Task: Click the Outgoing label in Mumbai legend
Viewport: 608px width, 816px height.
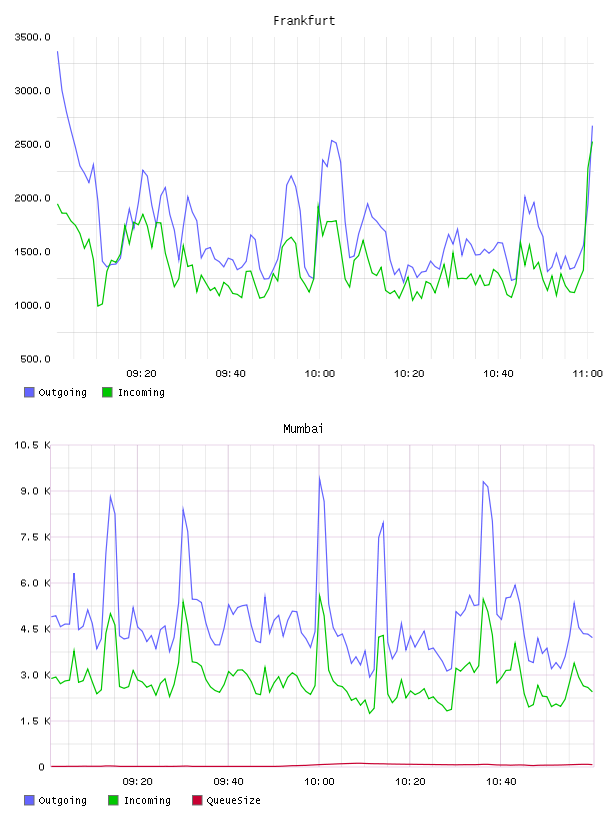Action: [x=62, y=800]
